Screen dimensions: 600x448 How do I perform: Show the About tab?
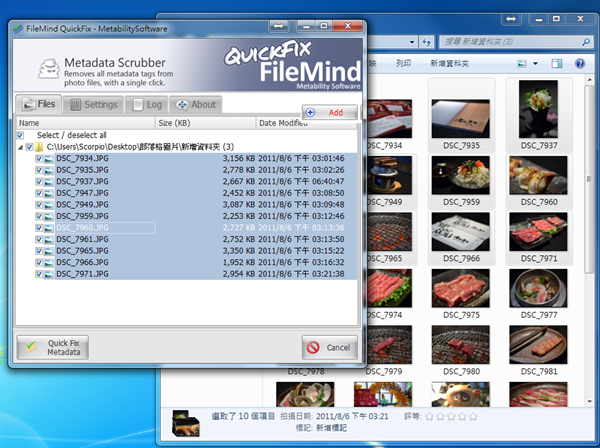pyautogui.click(x=196, y=104)
